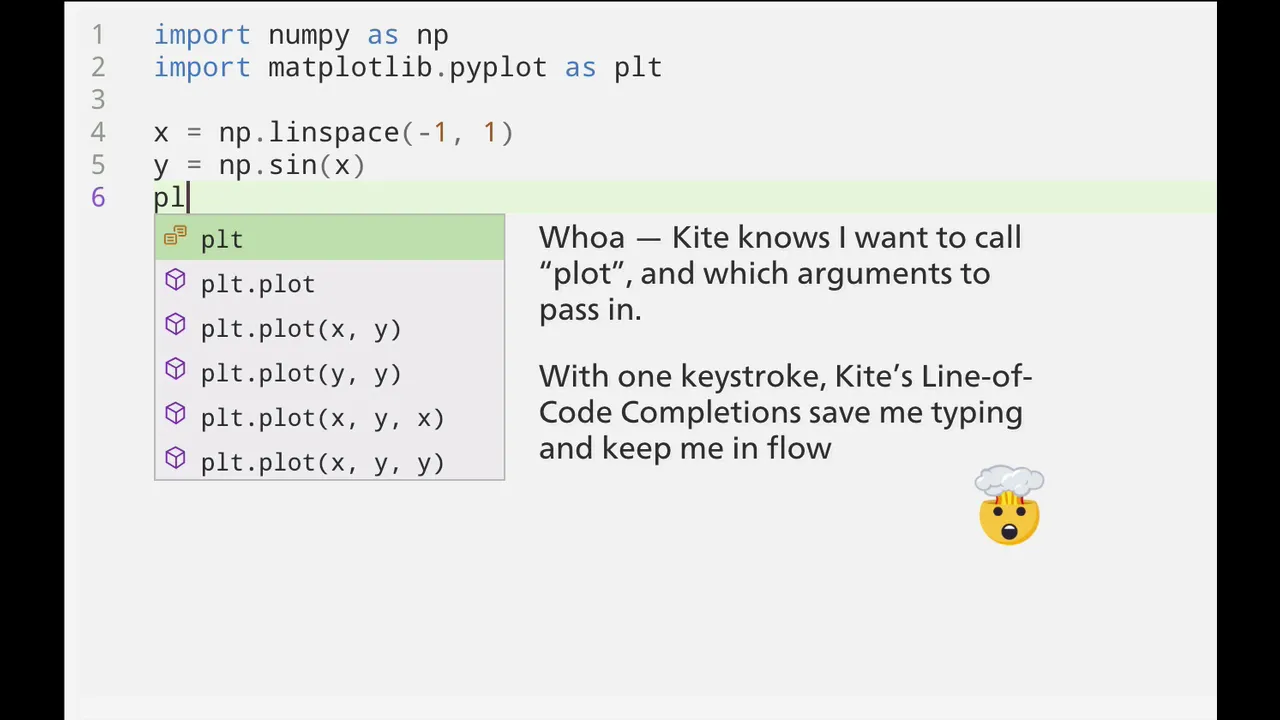1280x720 pixels.
Task: Pick the "plt.plot(x, y, y)" completion
Action: click(x=329, y=461)
